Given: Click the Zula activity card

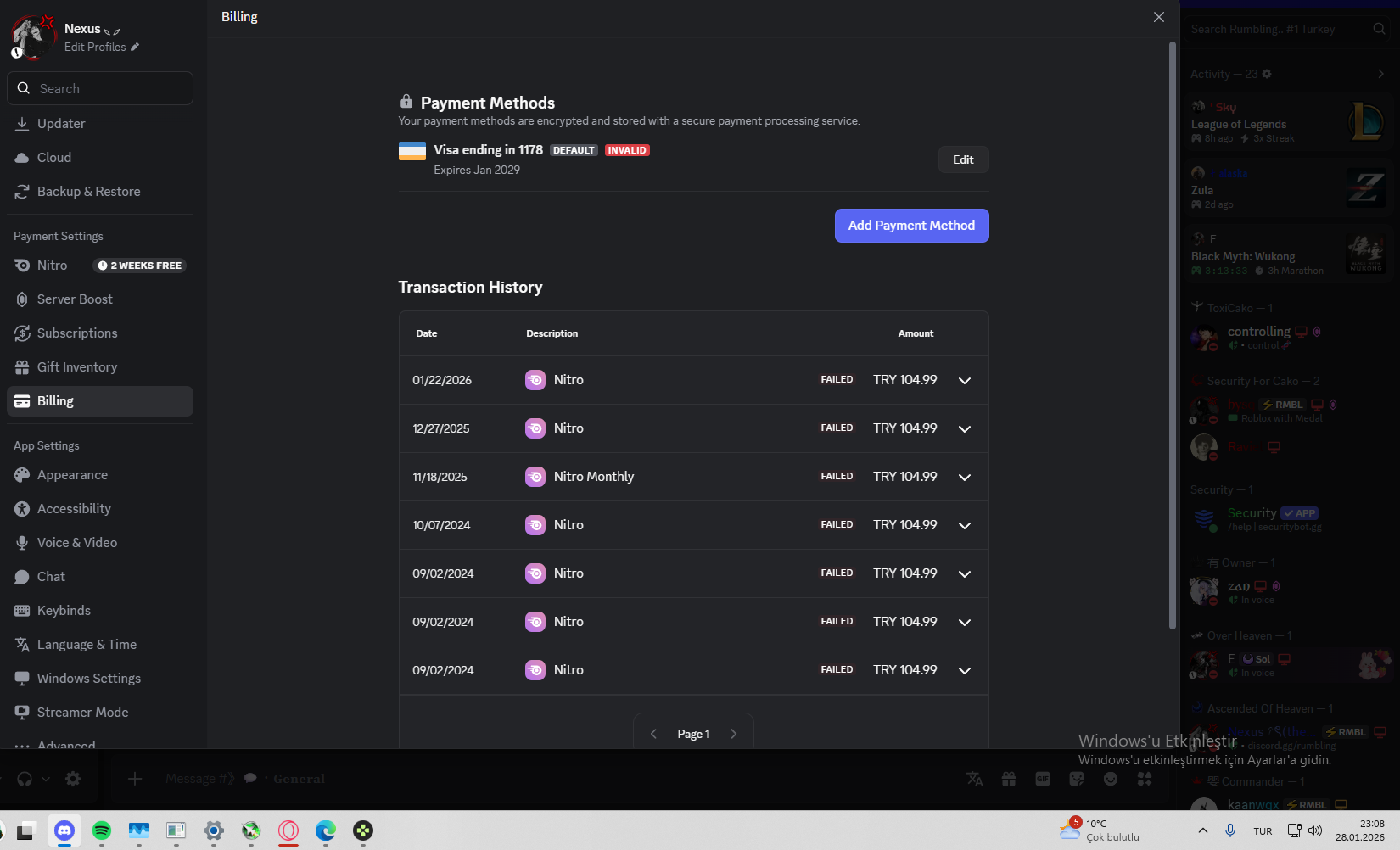Looking at the screenshot, I should [x=1288, y=188].
